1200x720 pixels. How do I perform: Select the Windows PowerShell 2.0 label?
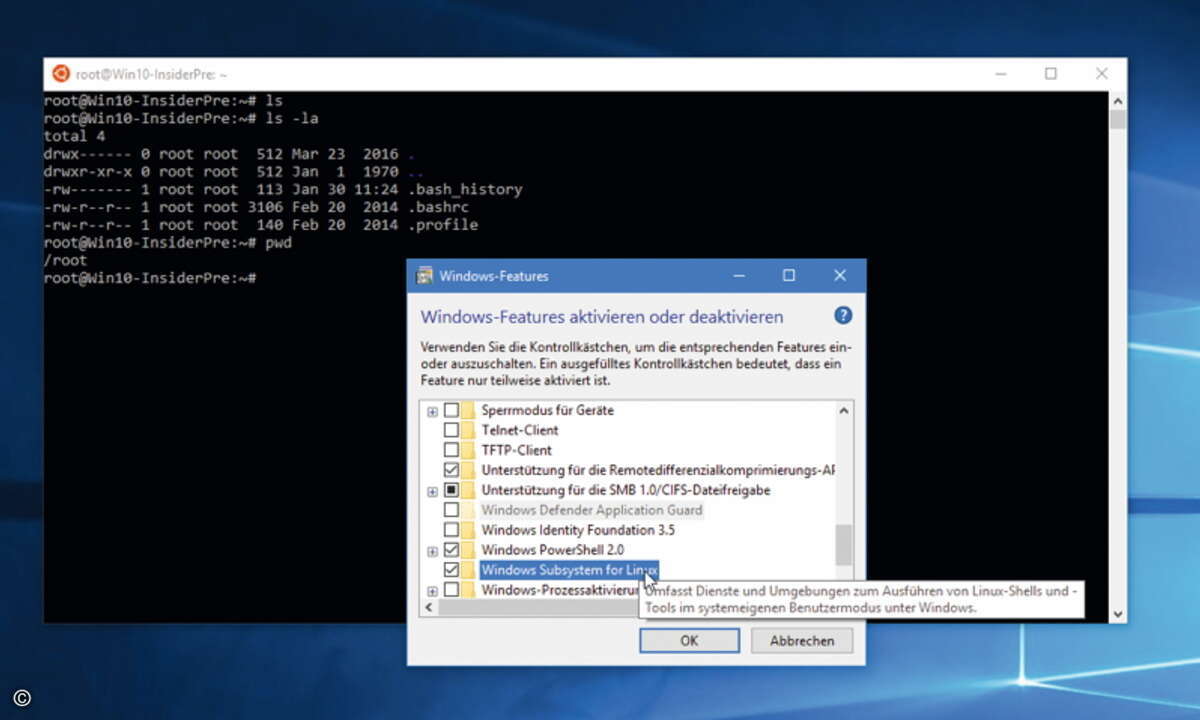pos(553,550)
